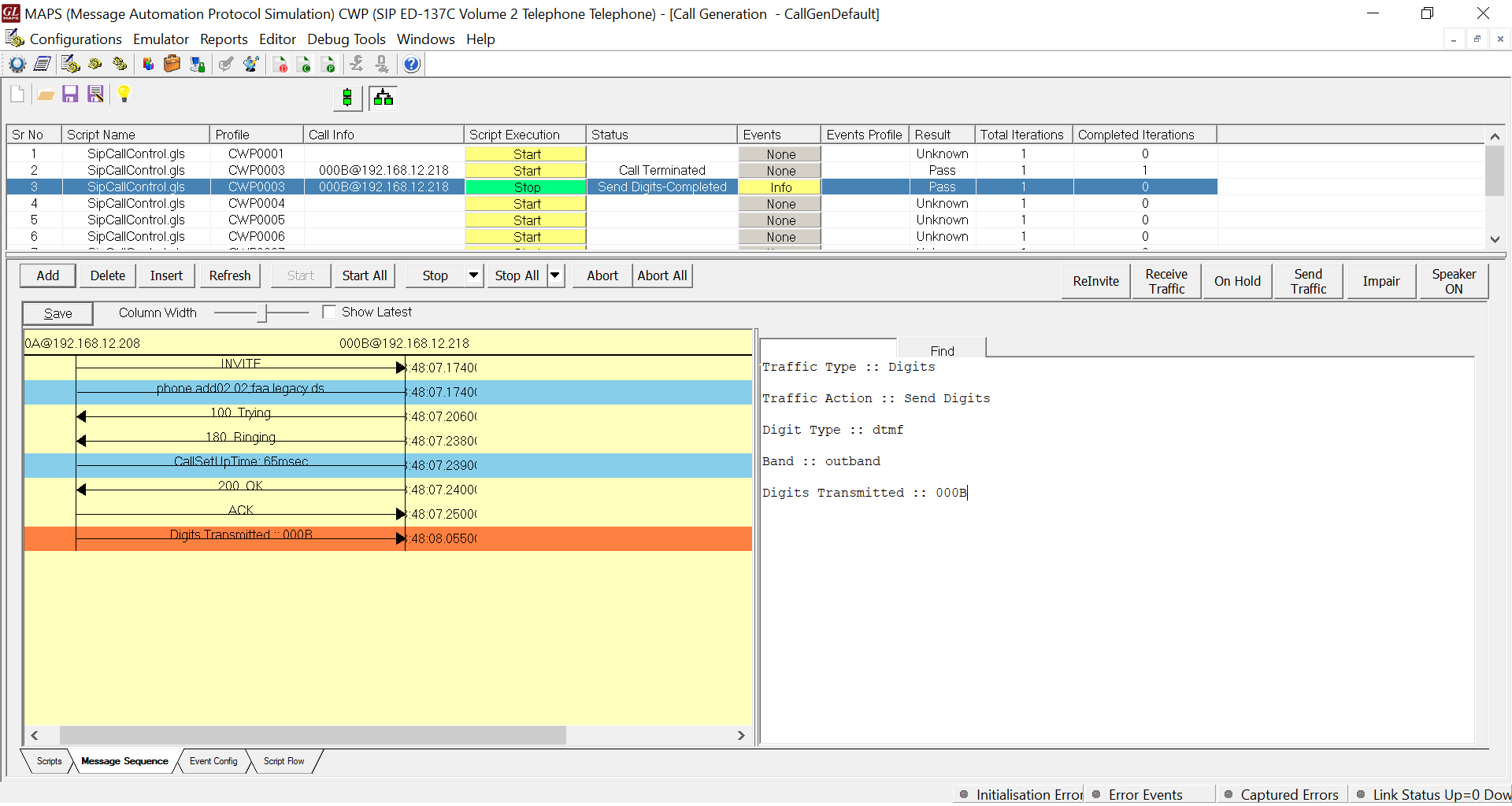Click the colored books toolbar icon

tap(147, 65)
